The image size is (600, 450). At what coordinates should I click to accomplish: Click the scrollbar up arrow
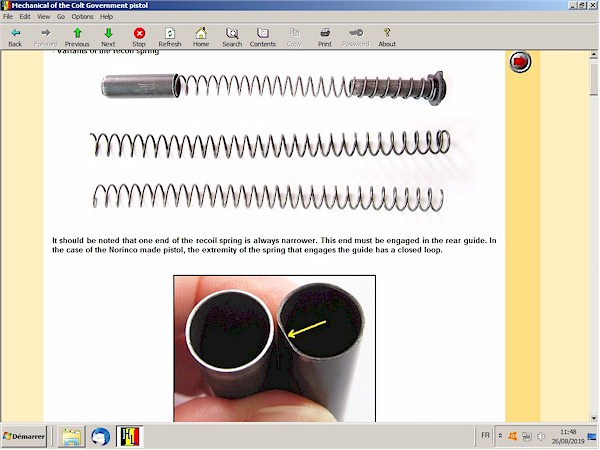(593, 55)
